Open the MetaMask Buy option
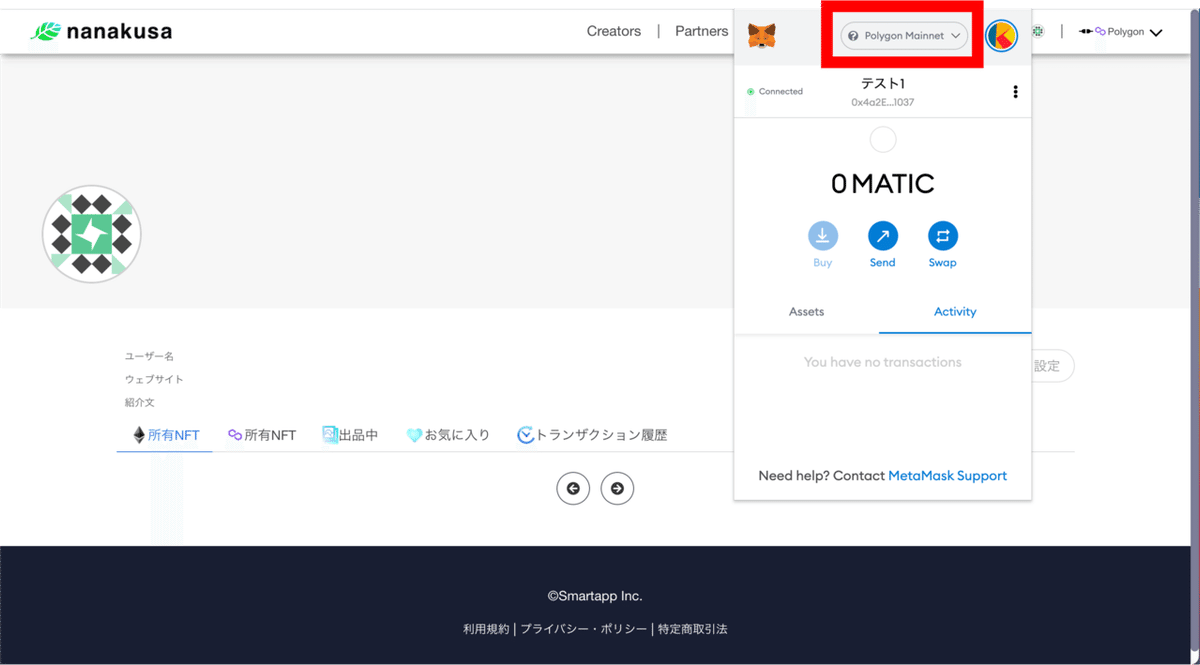The width and height of the screenshot is (1200, 665). click(822, 243)
